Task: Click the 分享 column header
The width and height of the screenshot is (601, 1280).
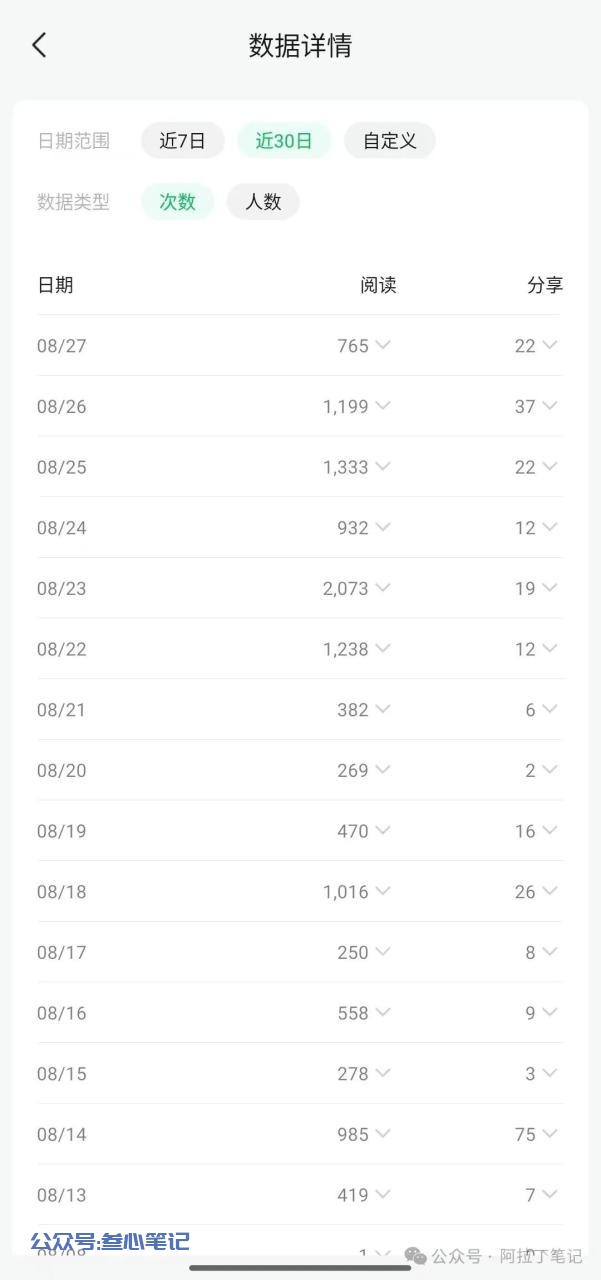Action: pos(545,285)
